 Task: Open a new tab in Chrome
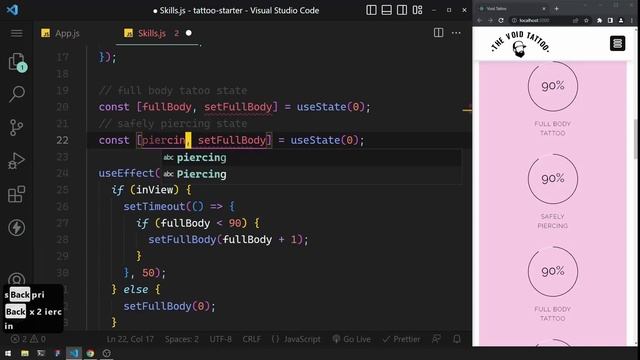556,8
